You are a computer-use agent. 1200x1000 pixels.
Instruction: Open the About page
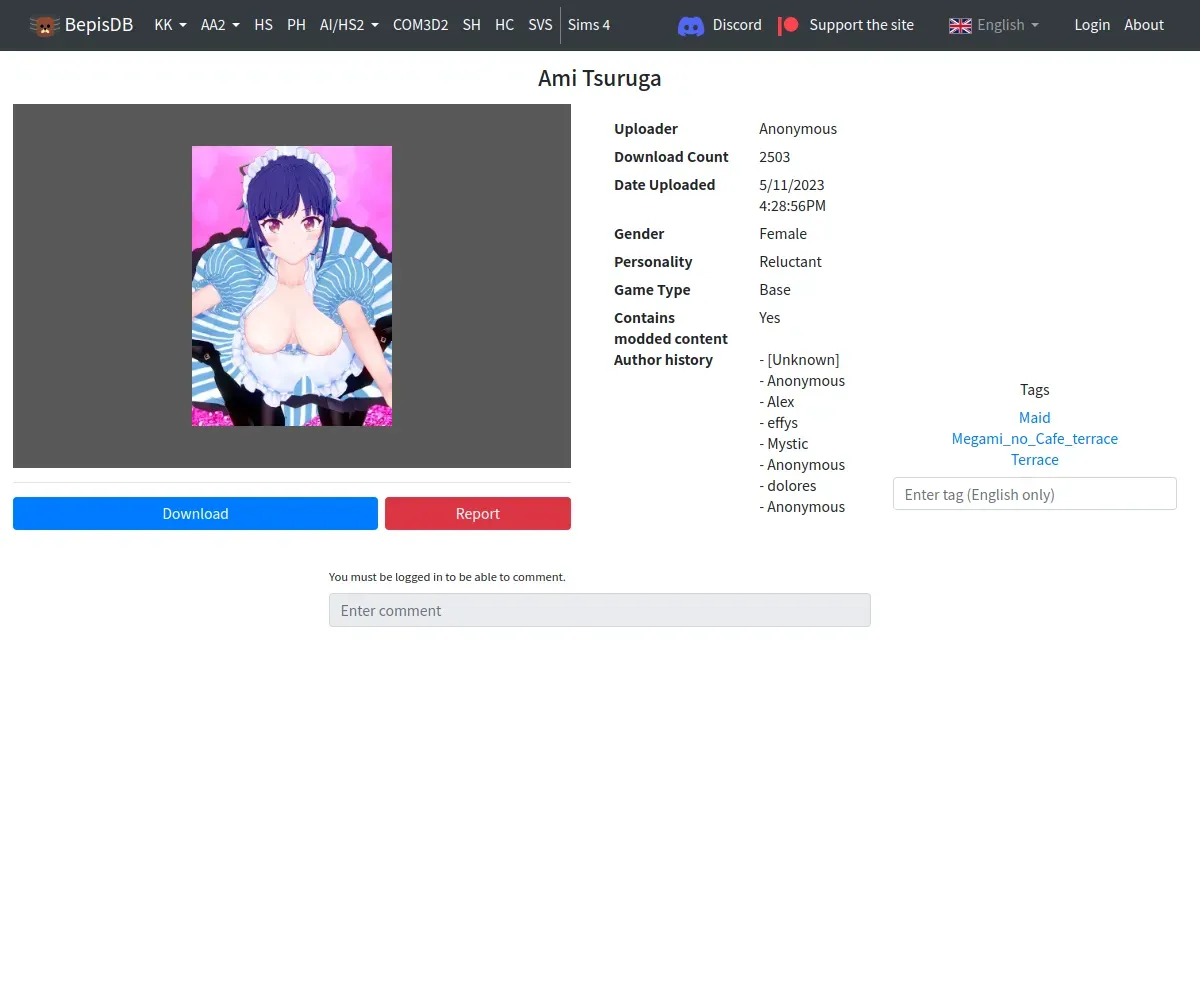[1144, 25]
